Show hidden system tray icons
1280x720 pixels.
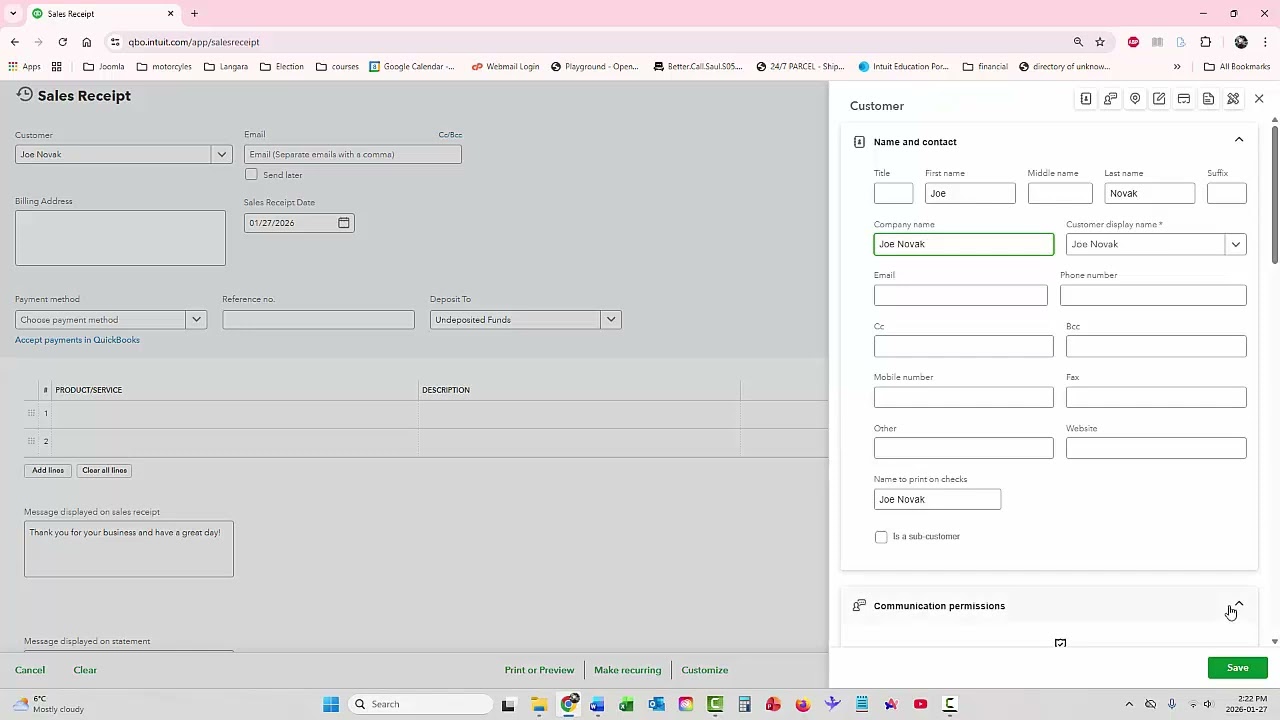click(1129, 704)
